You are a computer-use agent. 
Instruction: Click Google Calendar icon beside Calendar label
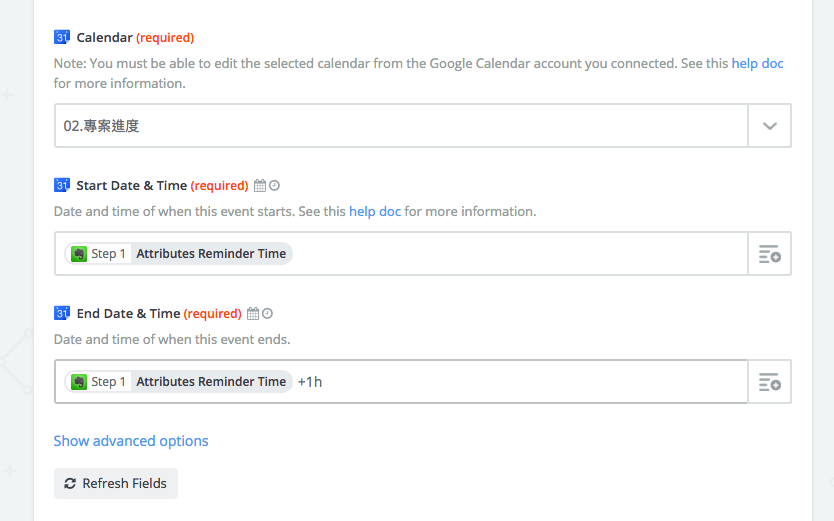coord(62,38)
